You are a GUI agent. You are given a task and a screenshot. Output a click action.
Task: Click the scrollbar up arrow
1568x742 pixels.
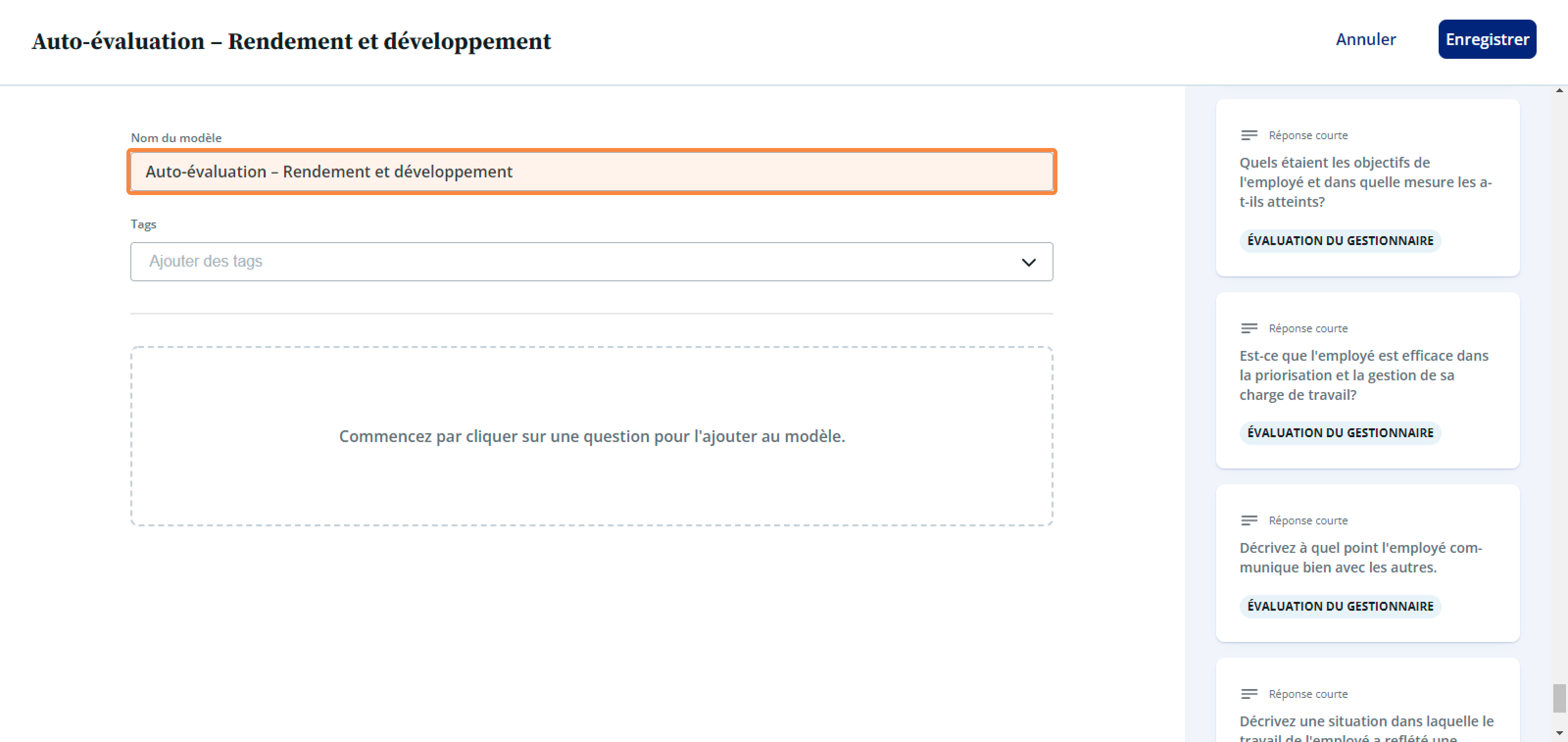point(1559,91)
